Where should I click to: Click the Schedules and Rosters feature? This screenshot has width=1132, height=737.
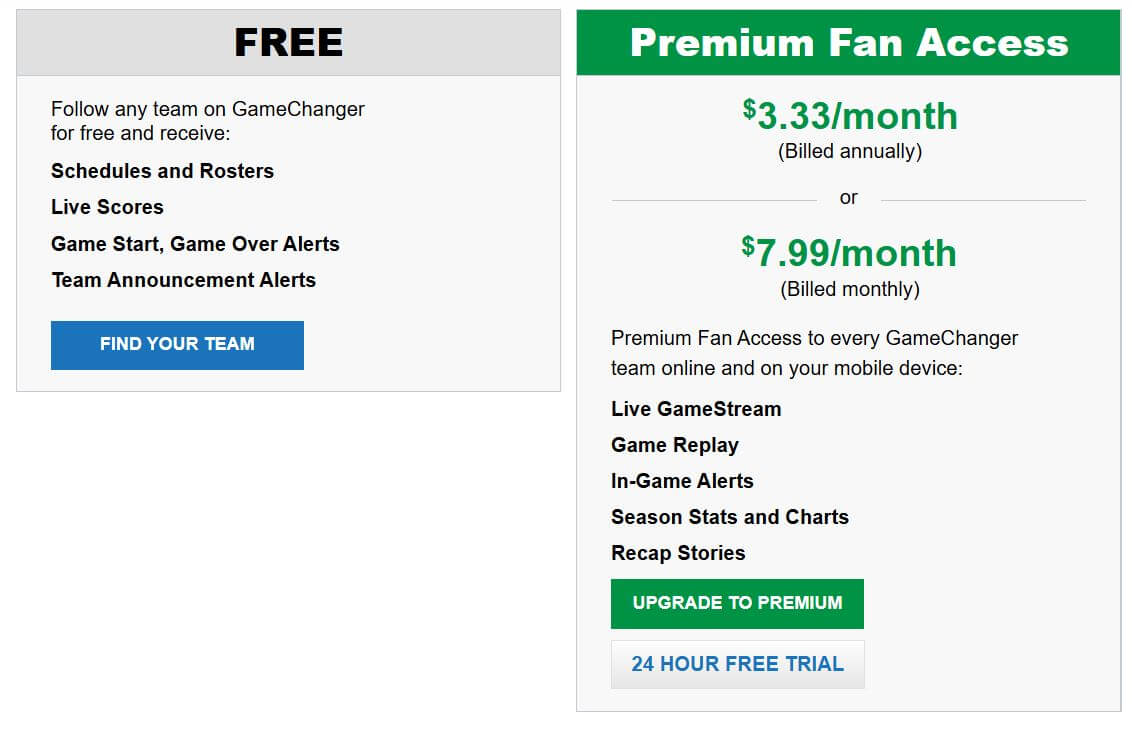[x=162, y=171]
